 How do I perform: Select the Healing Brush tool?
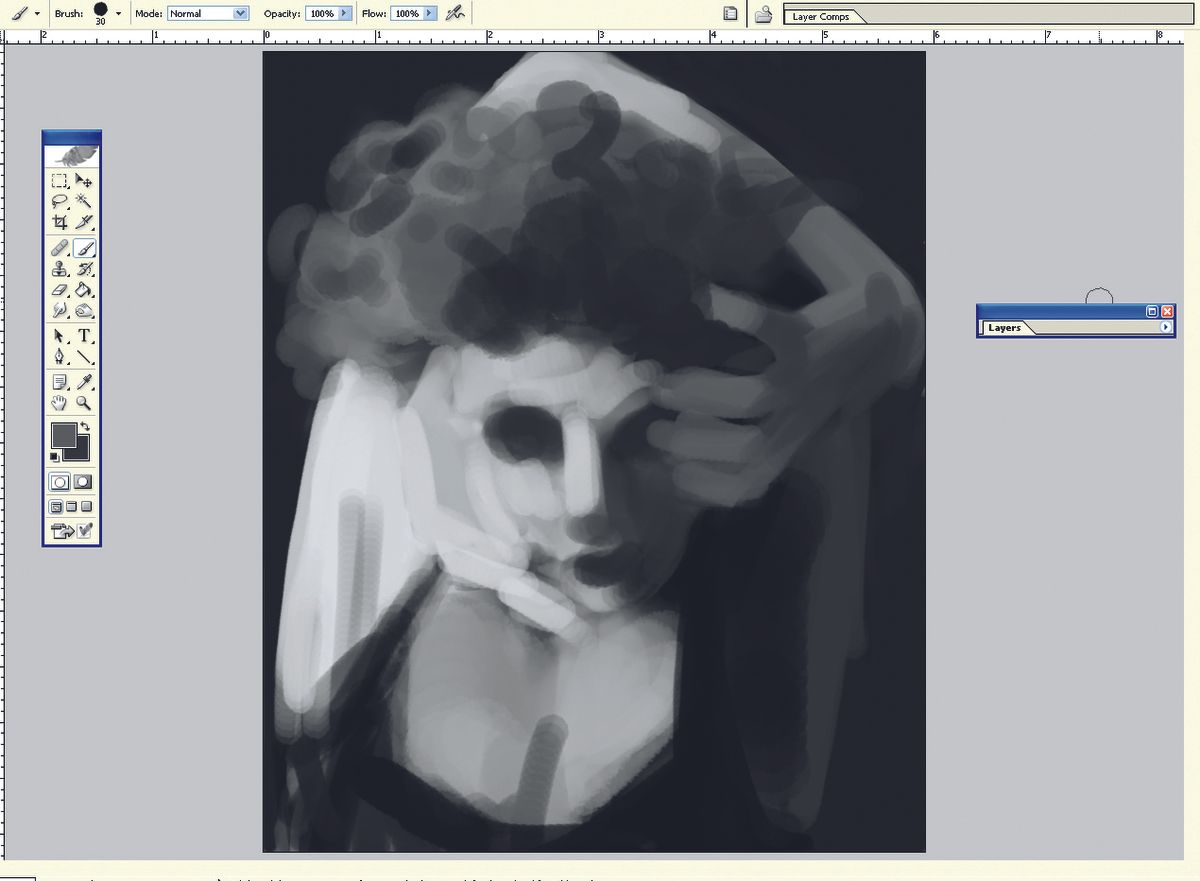tap(60, 248)
